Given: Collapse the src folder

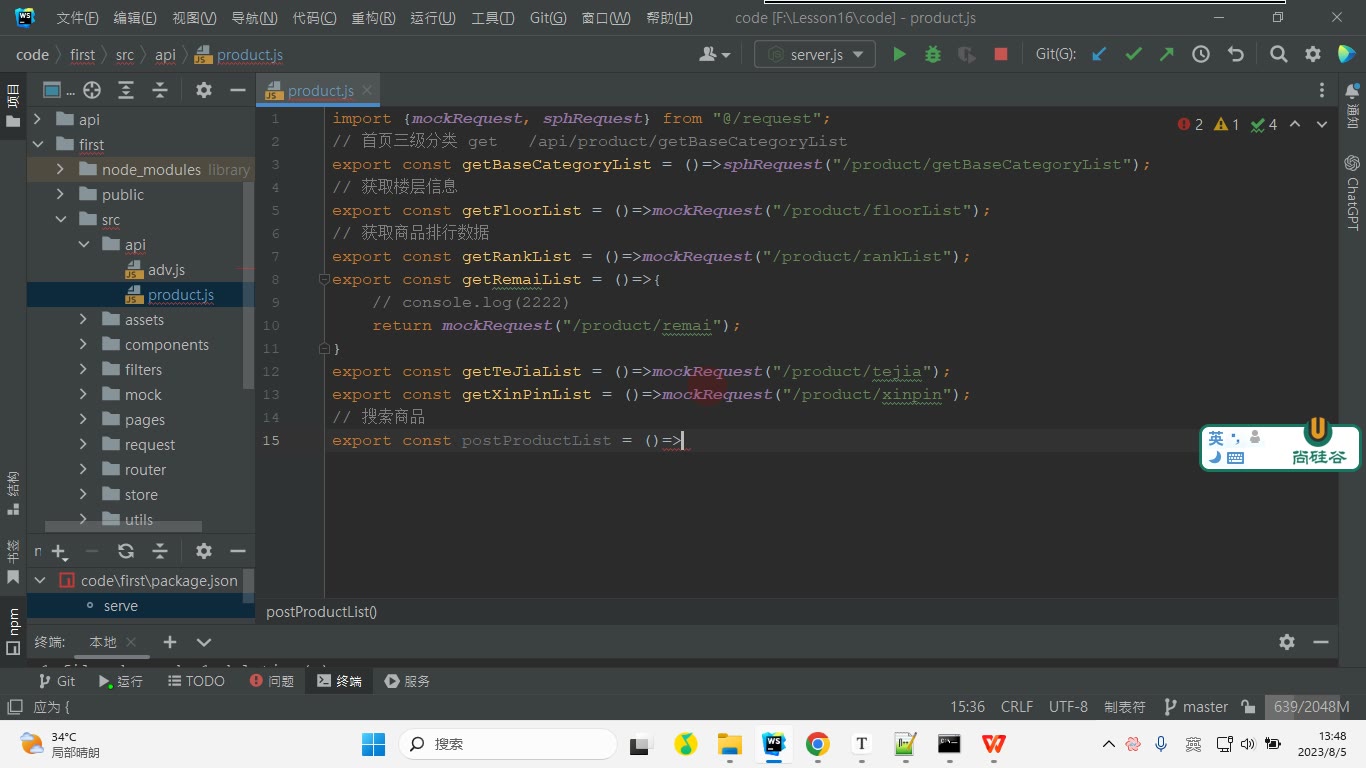Looking at the screenshot, I should (x=60, y=220).
